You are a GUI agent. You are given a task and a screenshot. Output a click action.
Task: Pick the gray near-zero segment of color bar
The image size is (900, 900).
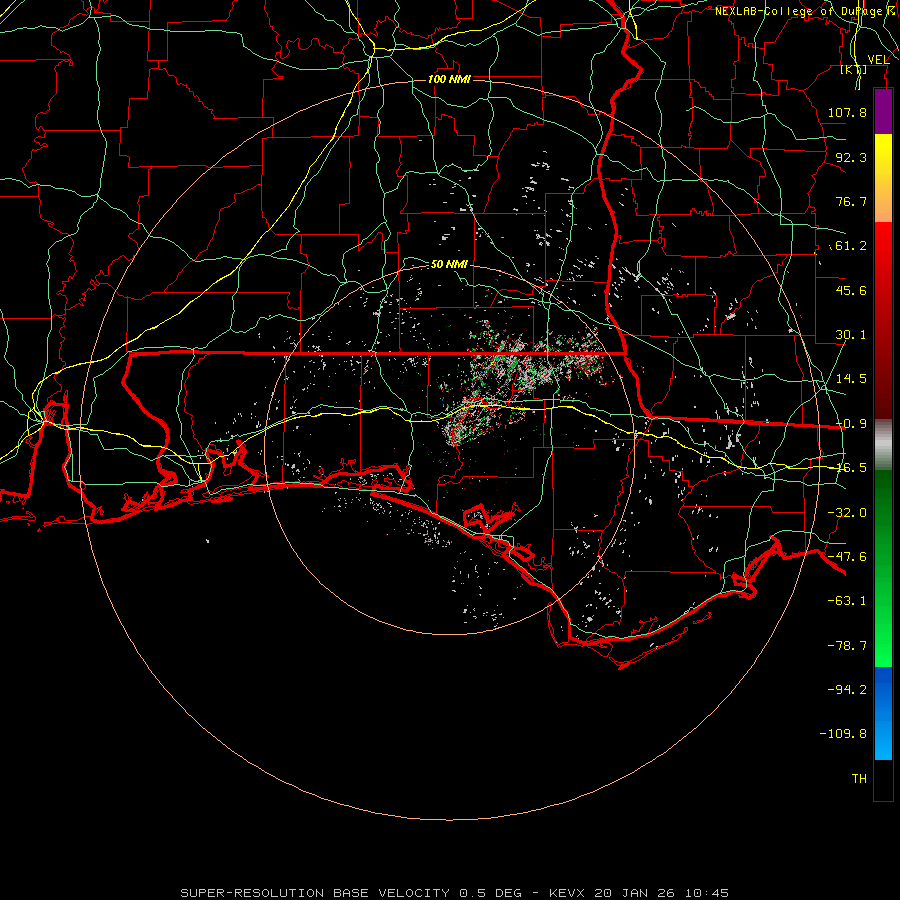click(x=883, y=445)
